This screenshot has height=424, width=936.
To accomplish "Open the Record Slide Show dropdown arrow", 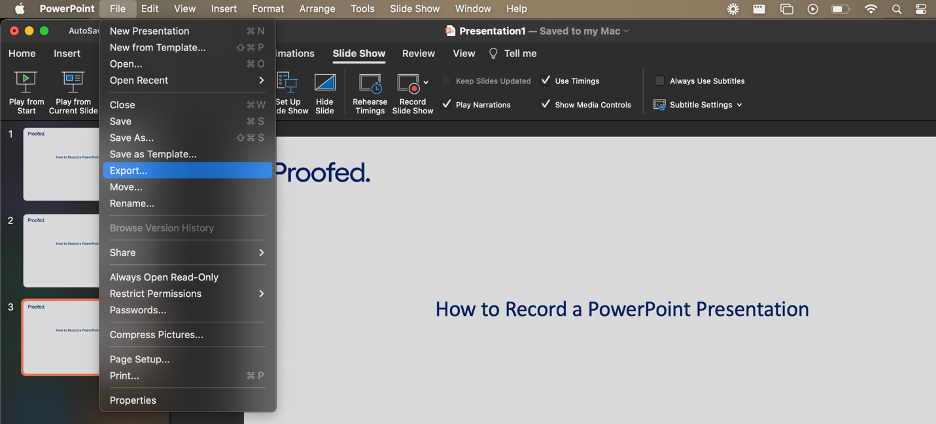I will tap(426, 82).
